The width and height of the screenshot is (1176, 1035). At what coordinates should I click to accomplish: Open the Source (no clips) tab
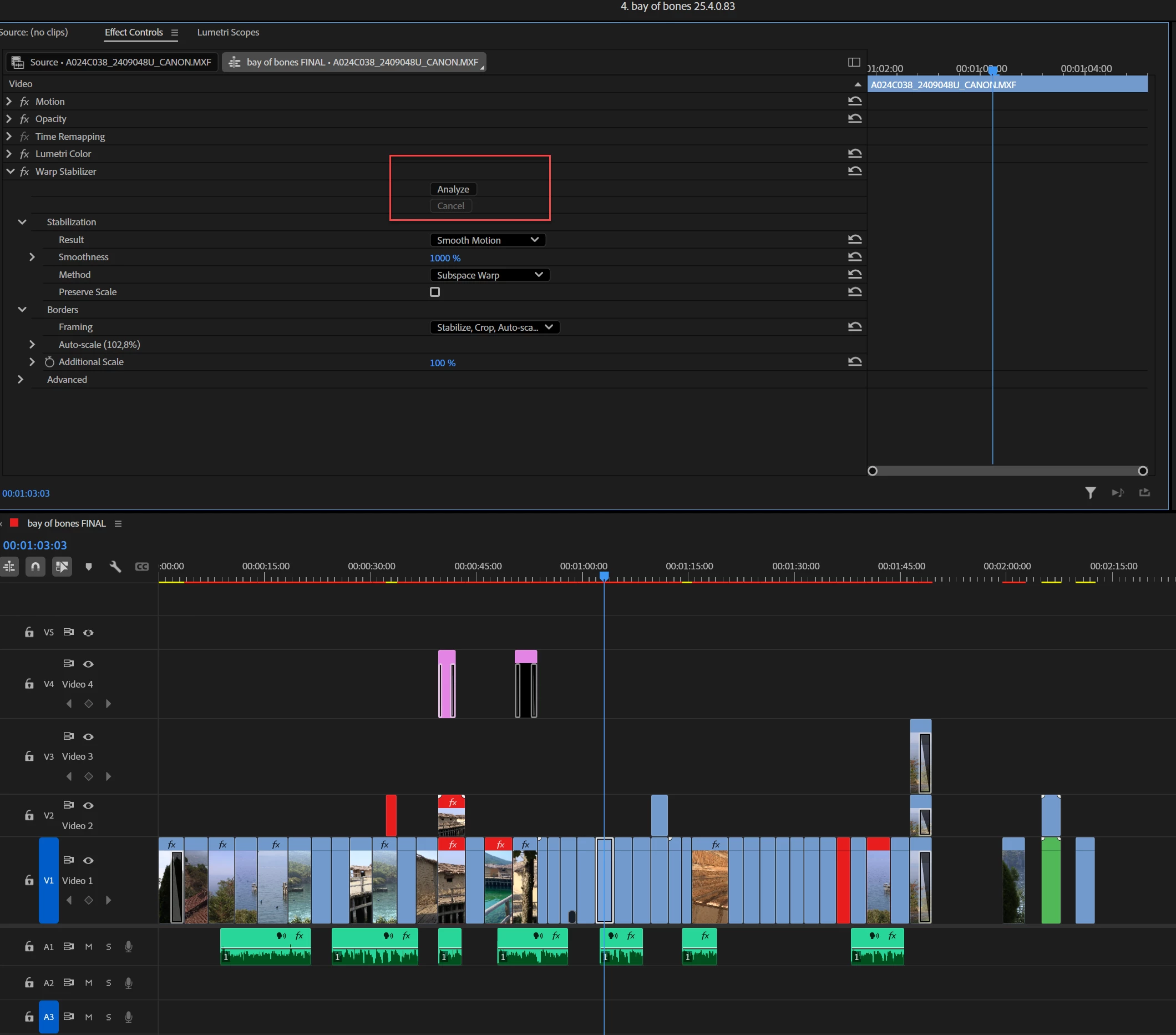[x=34, y=32]
